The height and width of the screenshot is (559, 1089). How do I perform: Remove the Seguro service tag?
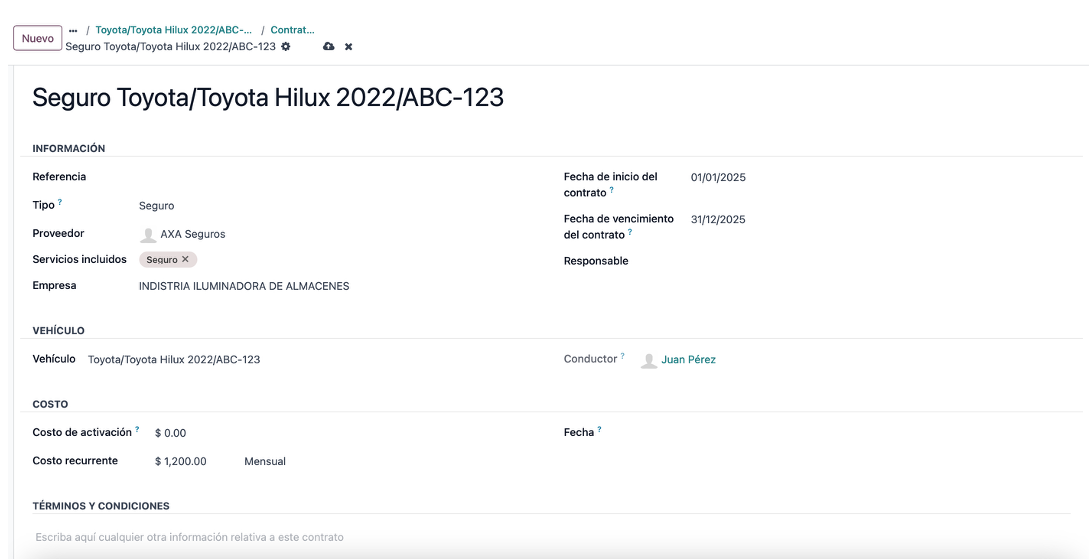coord(185,259)
